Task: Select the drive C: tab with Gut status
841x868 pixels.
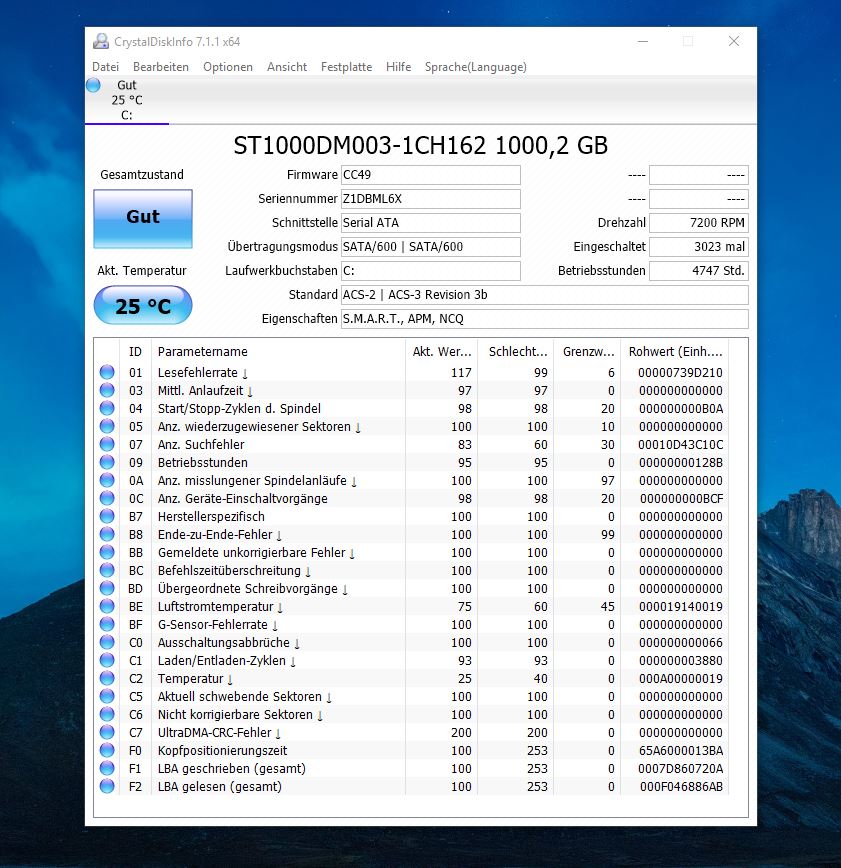Action: [x=127, y=100]
